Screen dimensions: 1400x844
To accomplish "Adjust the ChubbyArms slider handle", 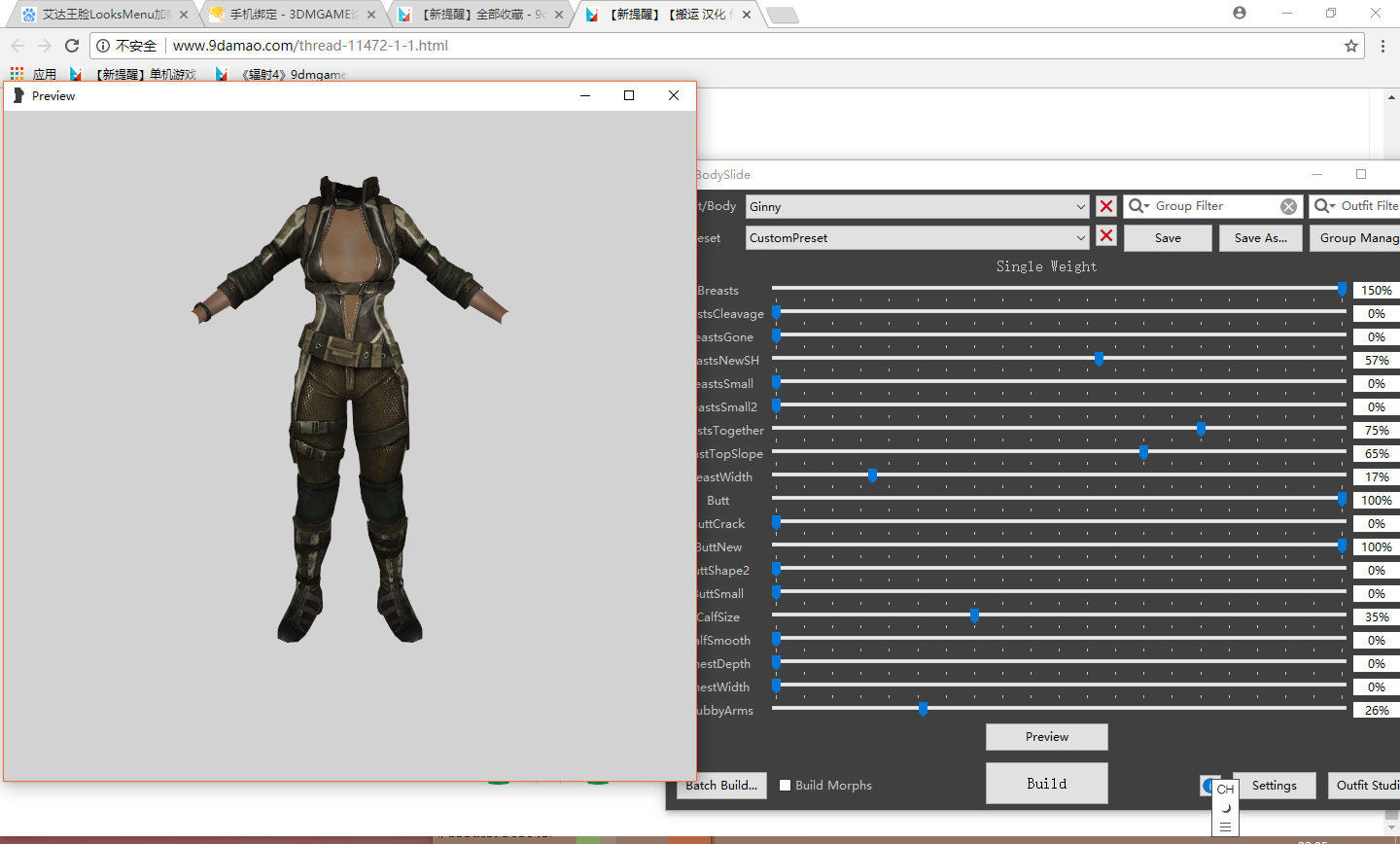I will pos(923,709).
